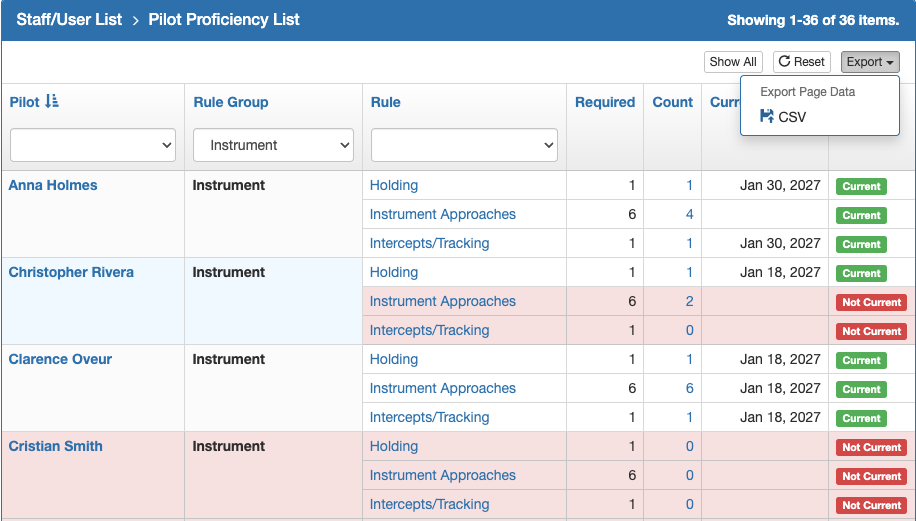Click count 2 for Christopher Rivera's Instrument Approaches
916x521 pixels.
pyautogui.click(x=689, y=301)
